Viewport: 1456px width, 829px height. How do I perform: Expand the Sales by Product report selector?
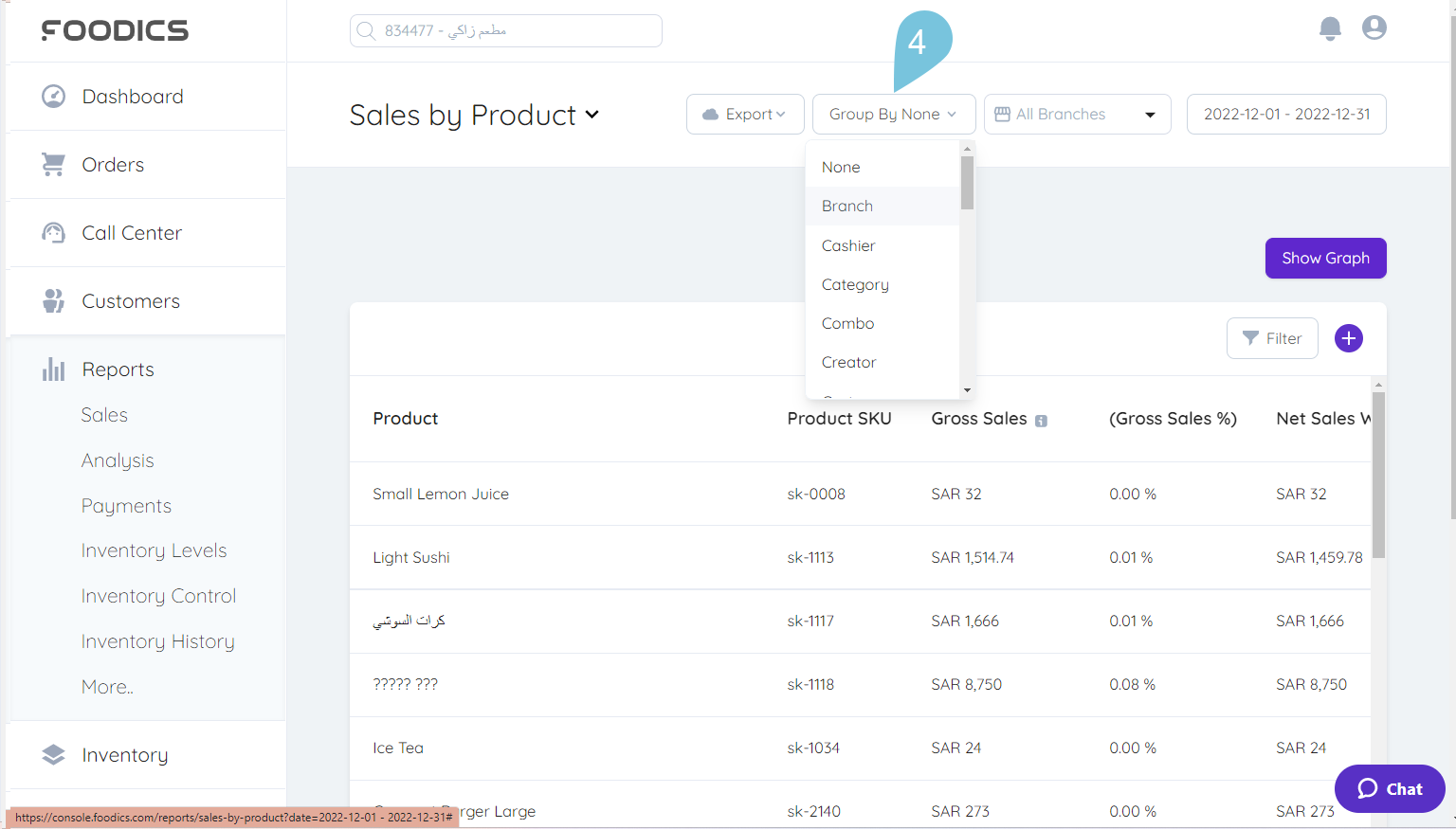(x=474, y=115)
